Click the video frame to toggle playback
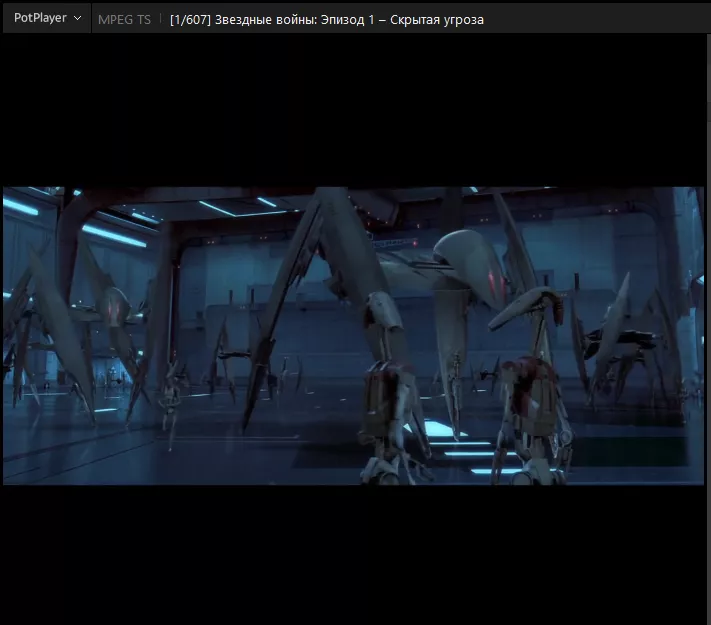Image resolution: width=711 pixels, height=625 pixels. coord(354,336)
